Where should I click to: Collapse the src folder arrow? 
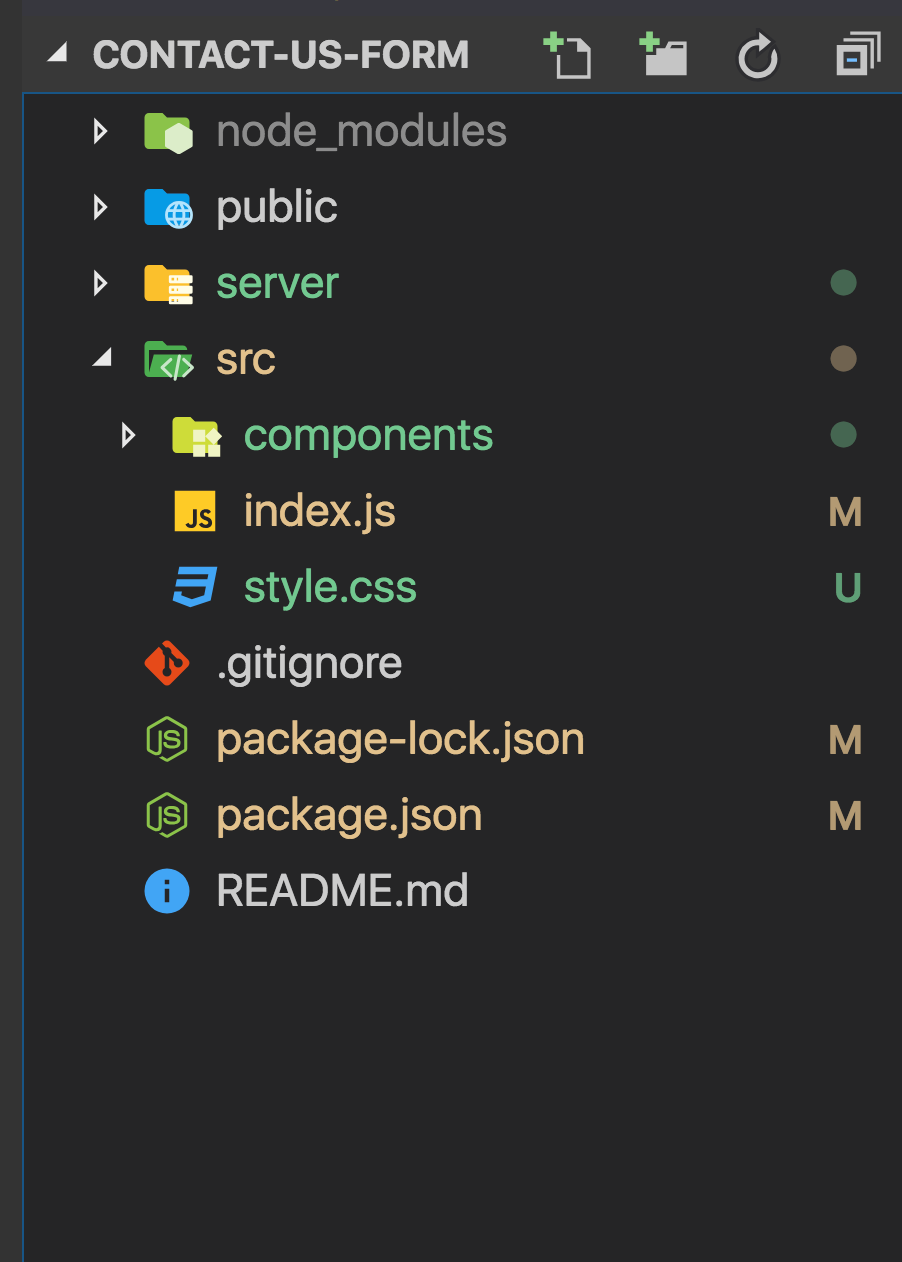[102, 359]
